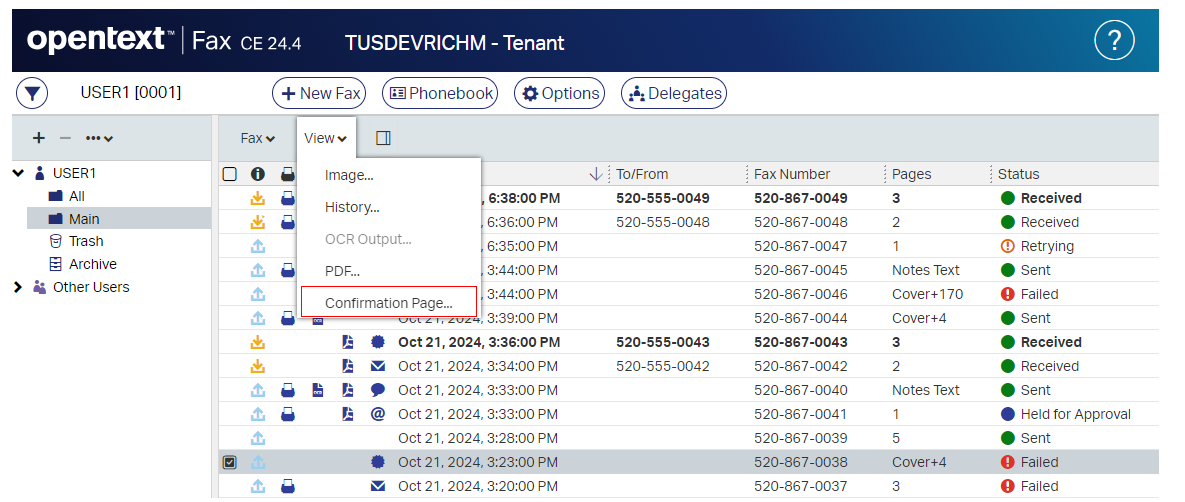Sort by the To/From column header

(x=642, y=174)
